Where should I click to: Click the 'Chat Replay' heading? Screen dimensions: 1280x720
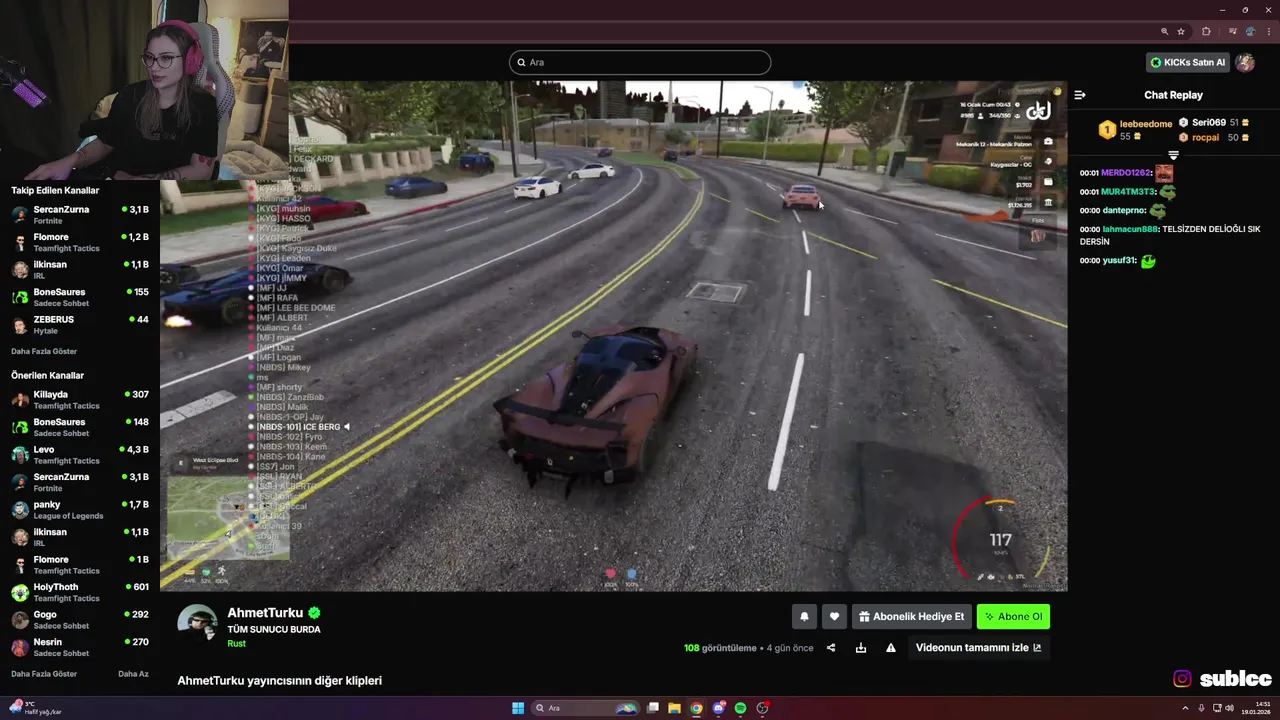coord(1173,95)
